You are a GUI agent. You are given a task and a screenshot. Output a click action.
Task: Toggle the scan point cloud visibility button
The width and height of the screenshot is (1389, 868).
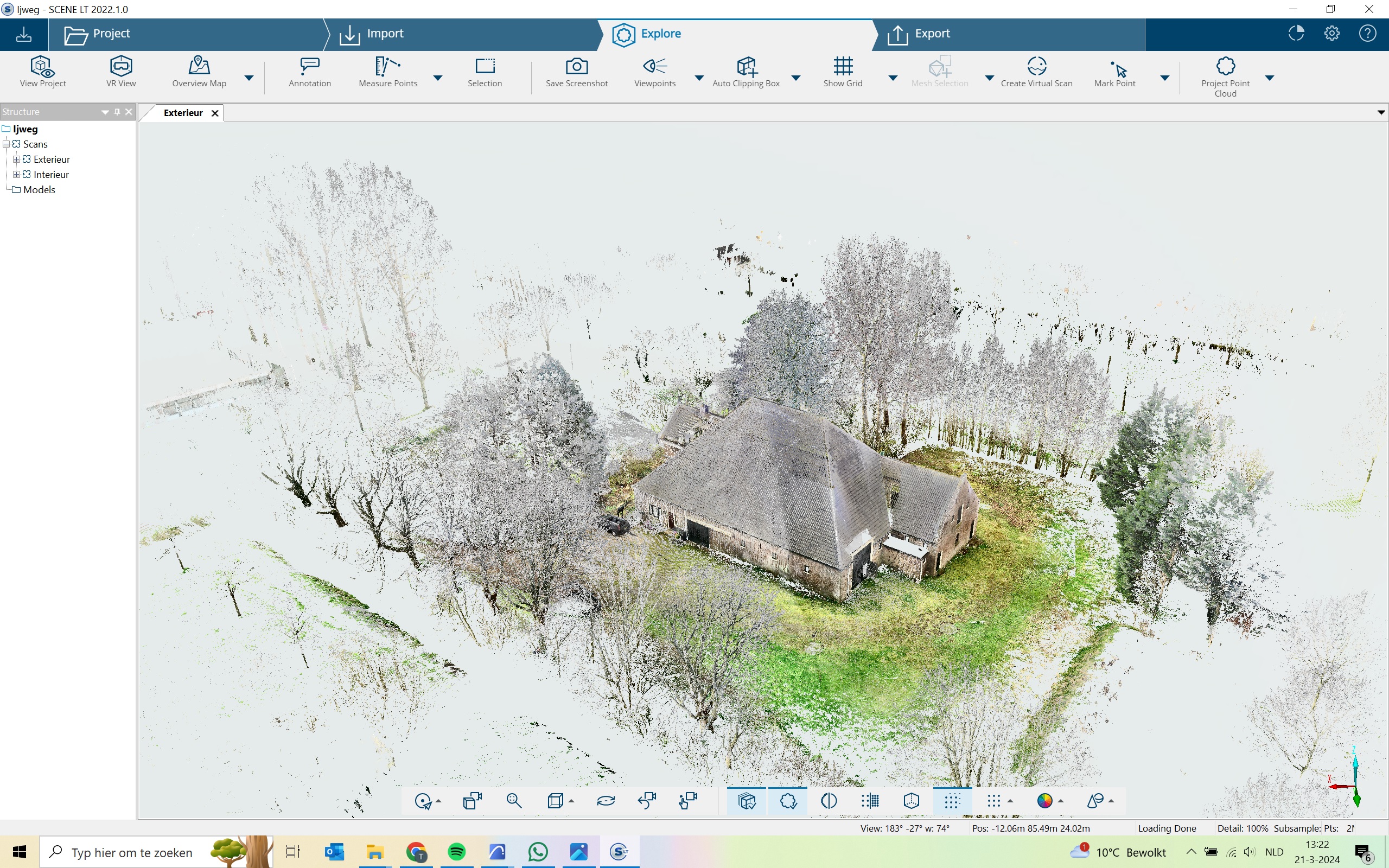pos(746,801)
